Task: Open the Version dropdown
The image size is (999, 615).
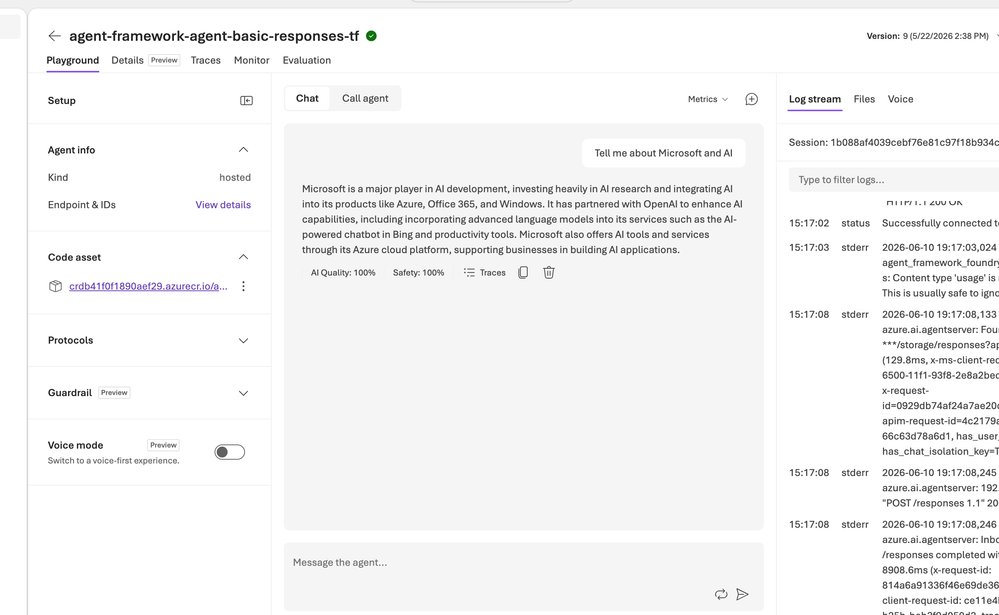Action: [931, 36]
